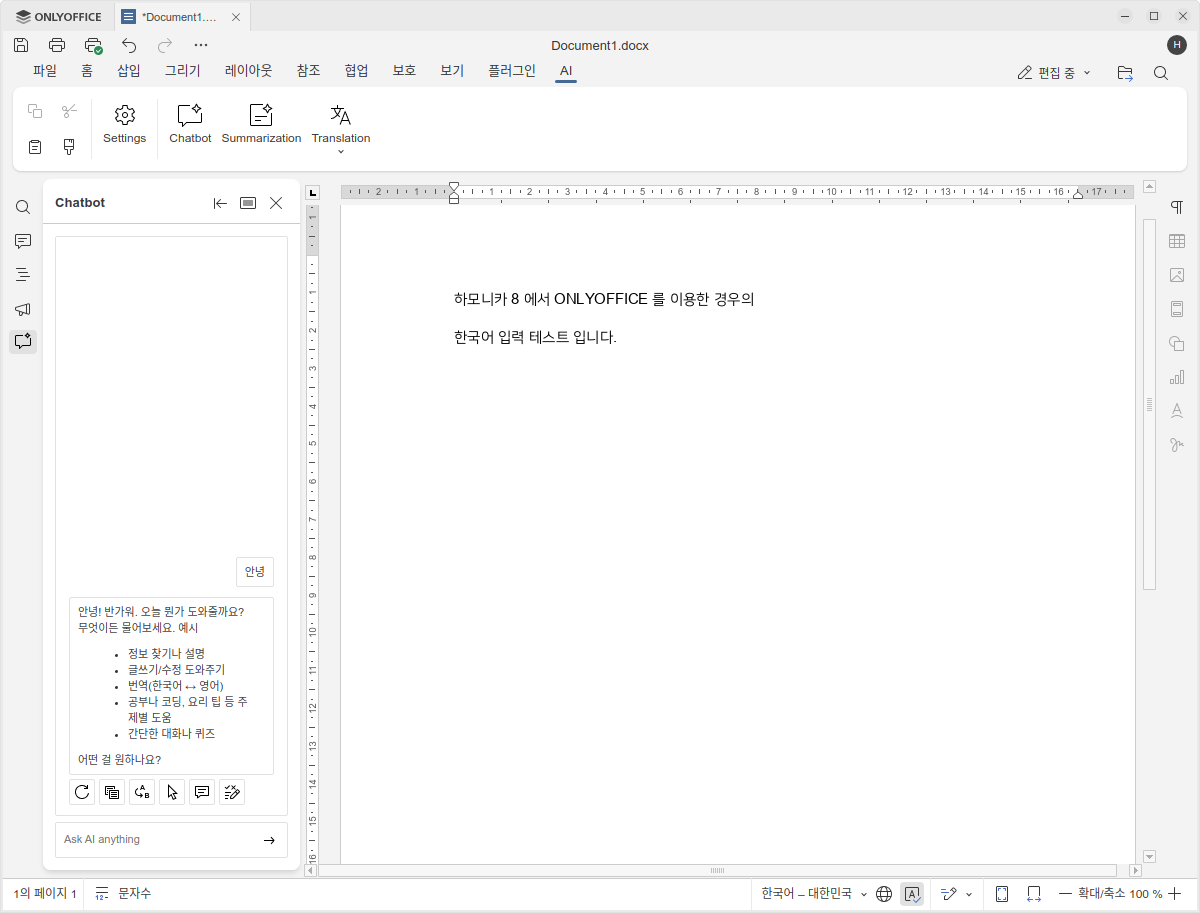Toggle fit-to-page view mode
Image resolution: width=1200 pixels, height=913 pixels.
(x=1001, y=893)
